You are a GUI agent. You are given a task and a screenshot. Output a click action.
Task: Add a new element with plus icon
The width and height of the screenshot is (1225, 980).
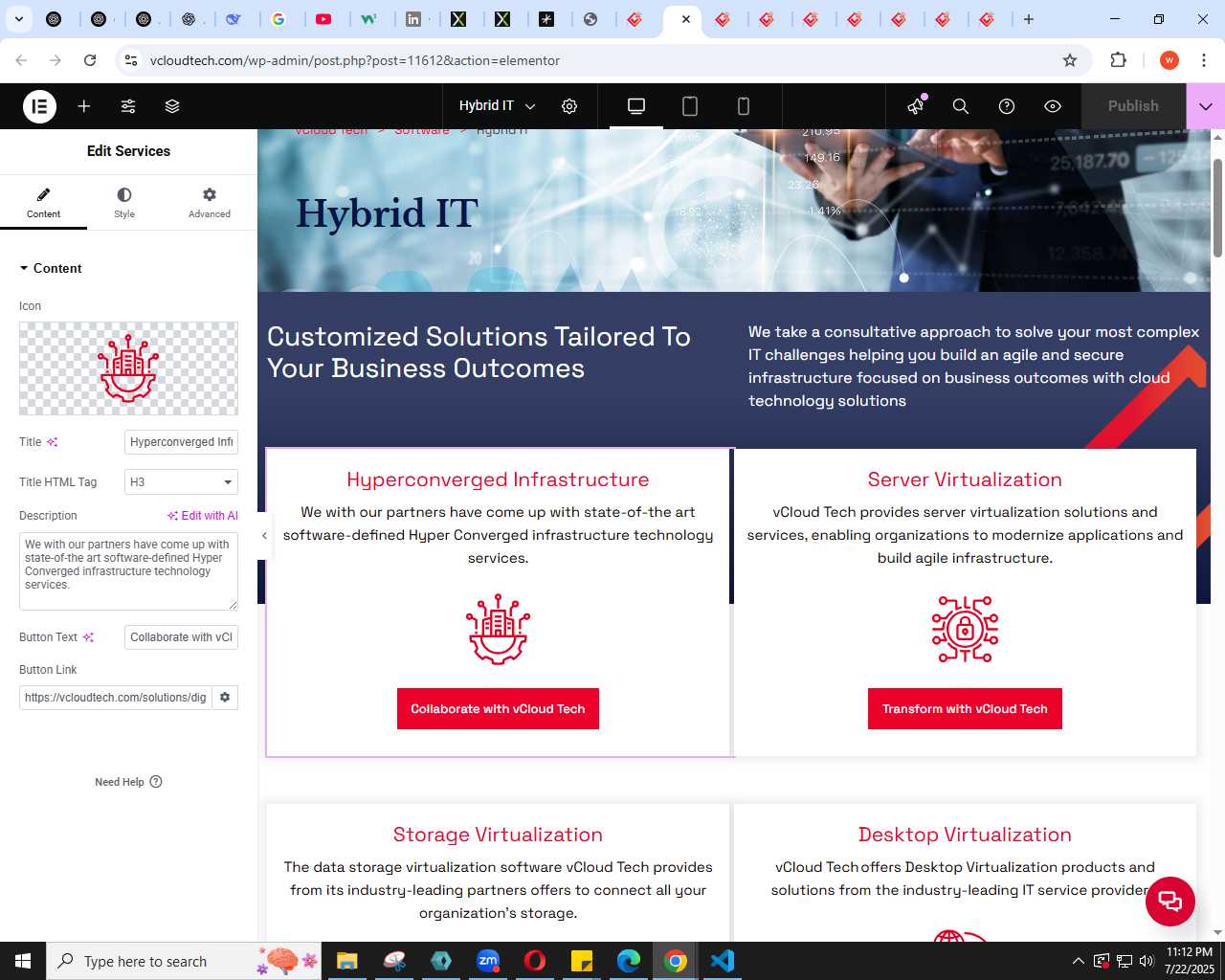pos(84,106)
